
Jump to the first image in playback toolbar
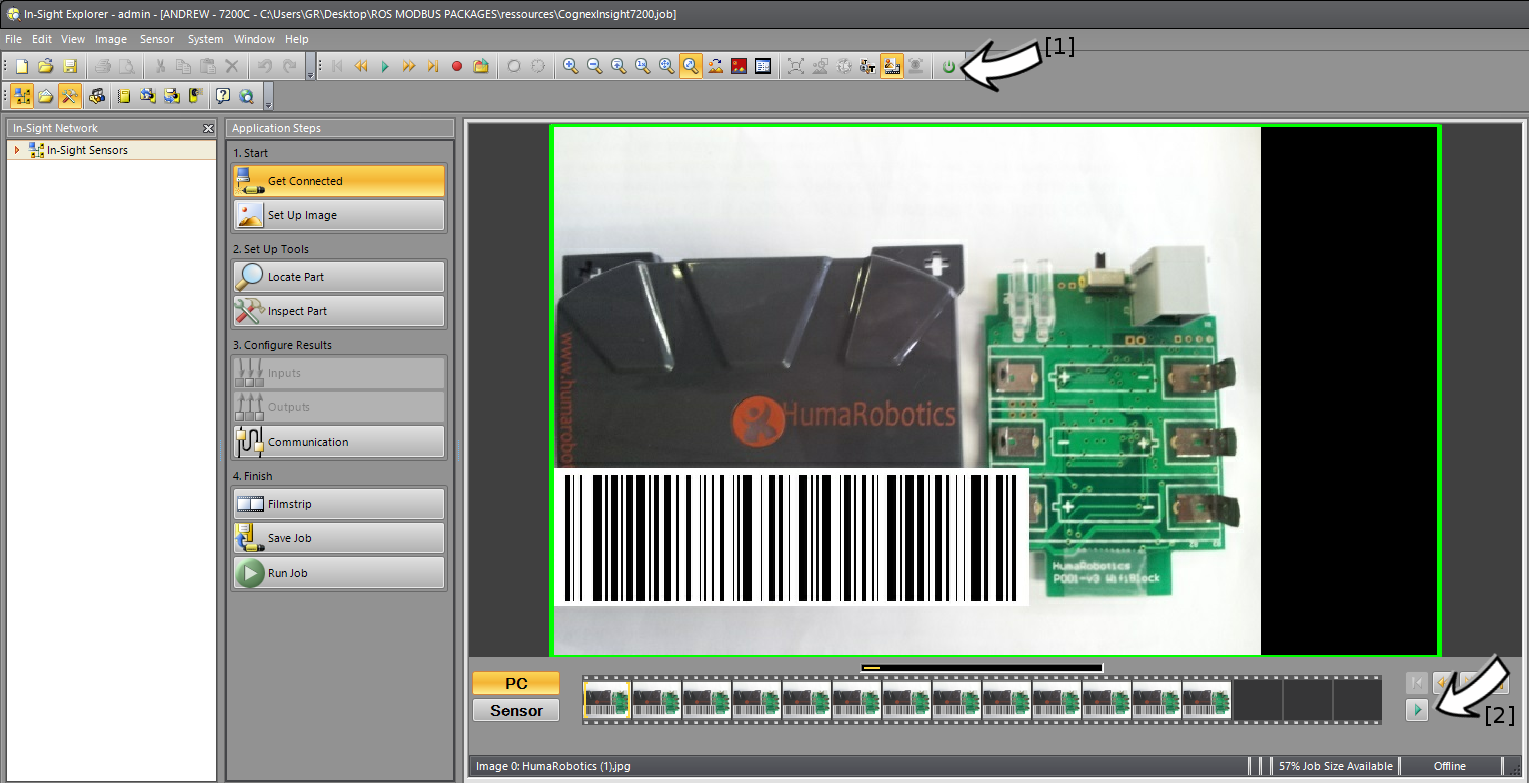(337, 66)
